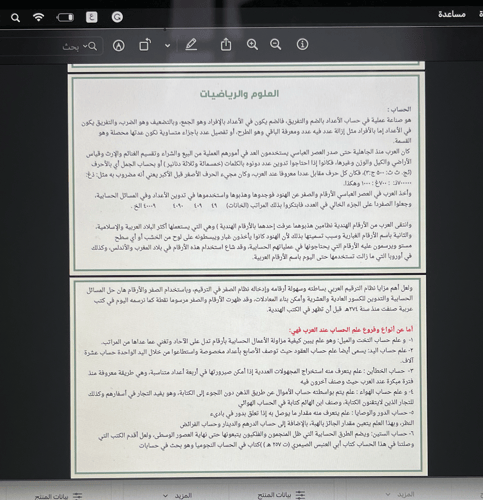Show the Markup toolbar with pen-tip icon

point(119,45)
